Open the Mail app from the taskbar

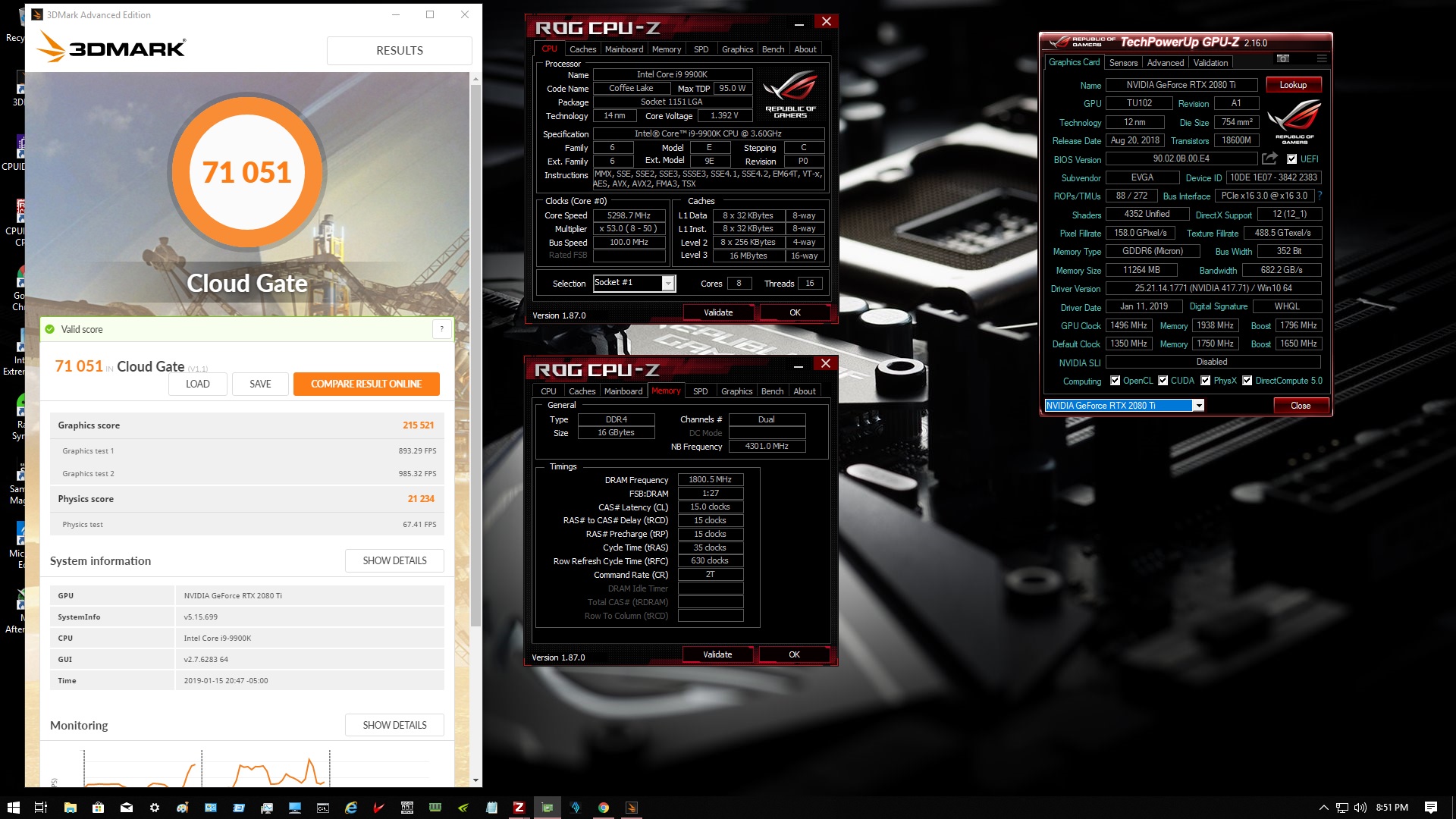126,808
